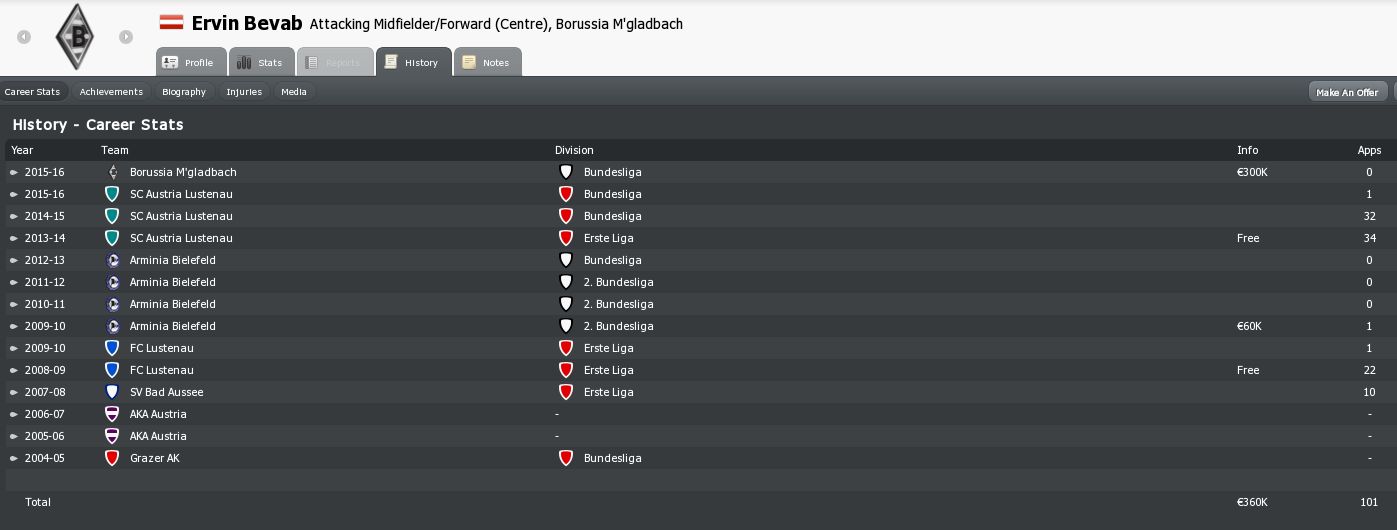The width and height of the screenshot is (1397, 530).
Task: Click the Make An Offer button
Action: coord(1348,92)
